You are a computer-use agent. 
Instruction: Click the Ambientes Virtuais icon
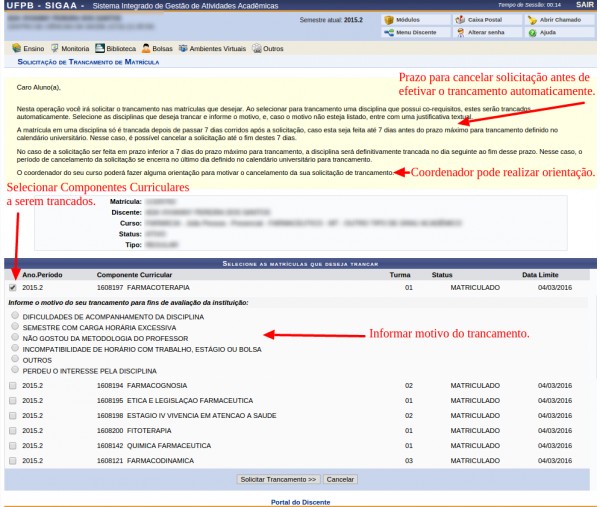[183, 48]
